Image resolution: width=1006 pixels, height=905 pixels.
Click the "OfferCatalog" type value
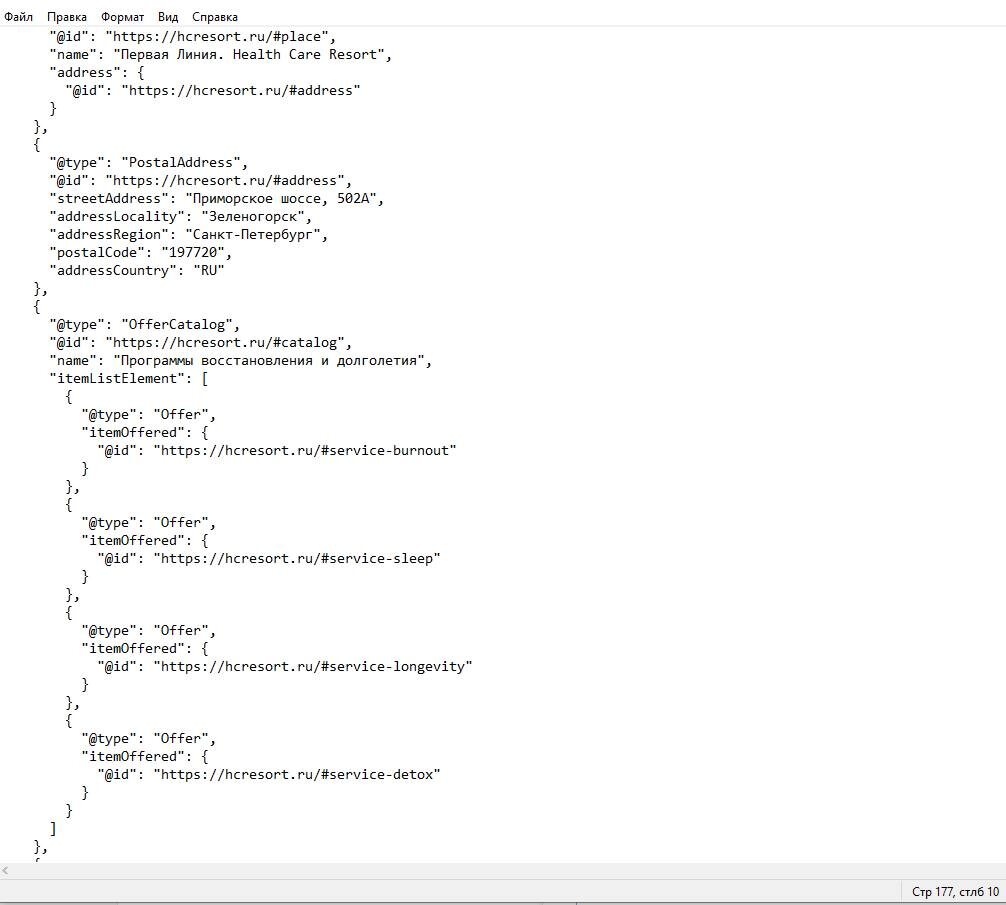(176, 325)
